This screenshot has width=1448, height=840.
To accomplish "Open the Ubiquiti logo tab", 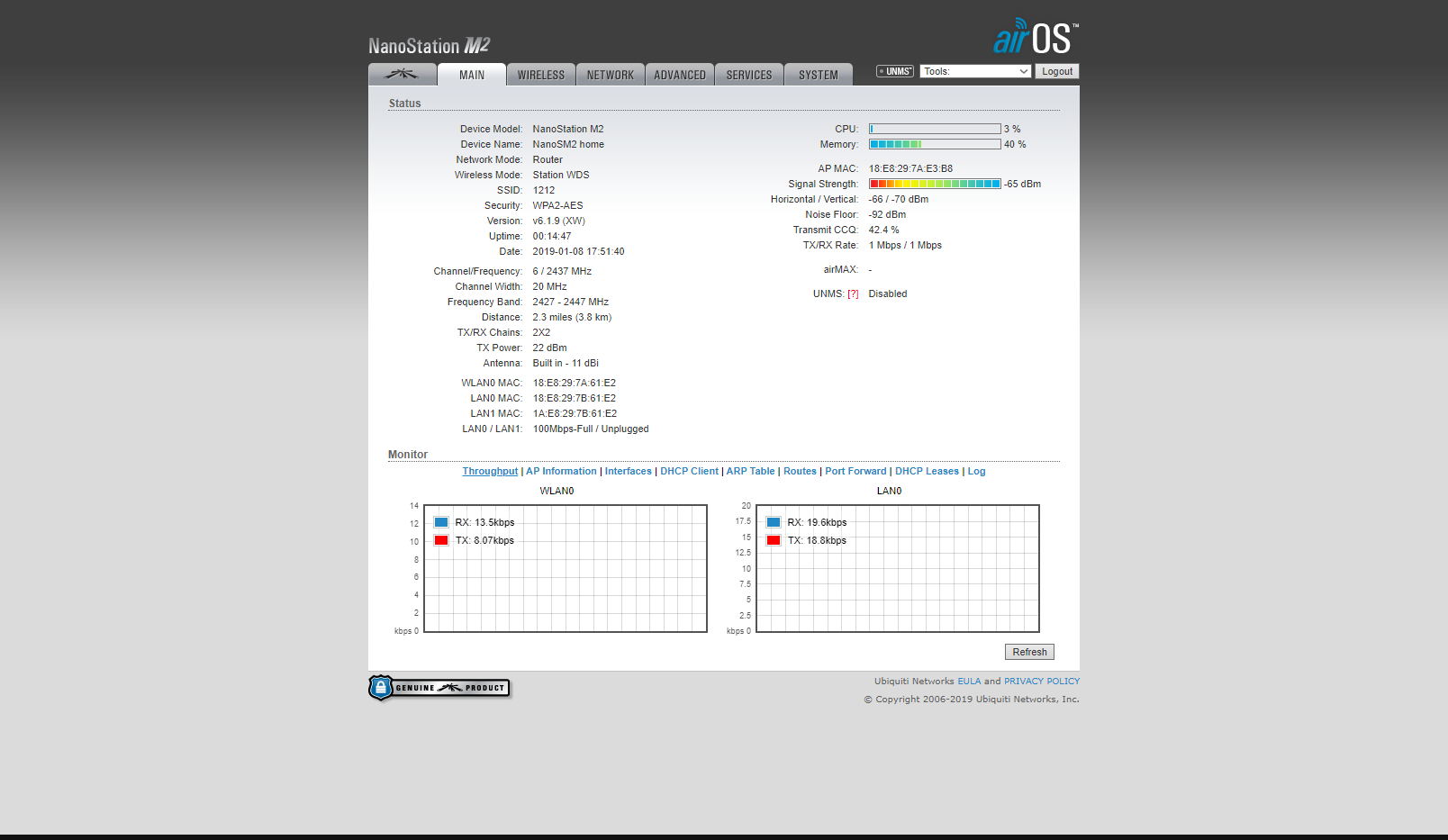I will (x=403, y=75).
